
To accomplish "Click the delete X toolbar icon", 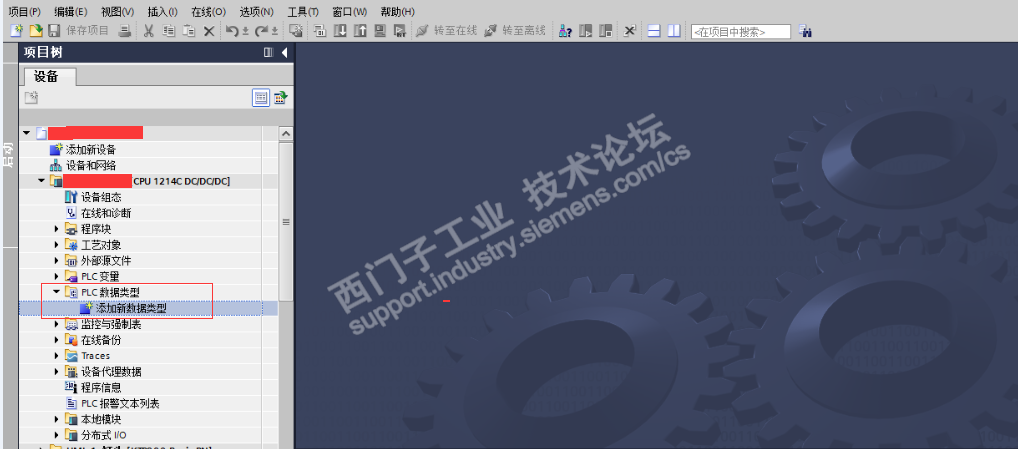I will [208, 30].
